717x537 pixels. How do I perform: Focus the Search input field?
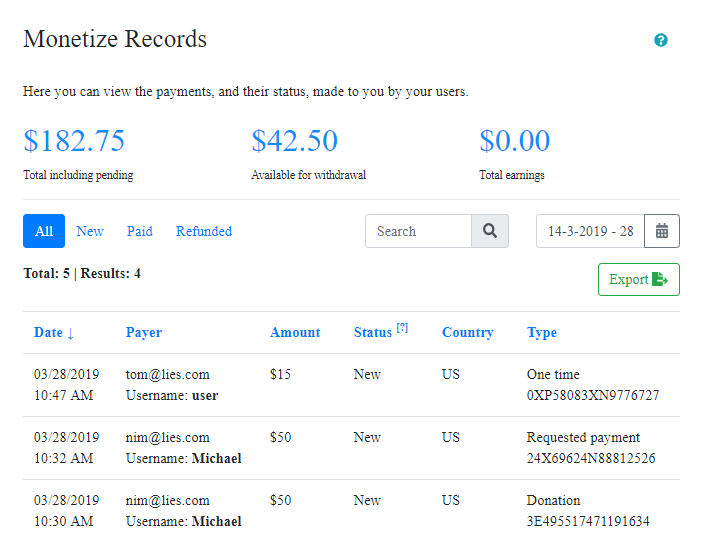(x=418, y=231)
